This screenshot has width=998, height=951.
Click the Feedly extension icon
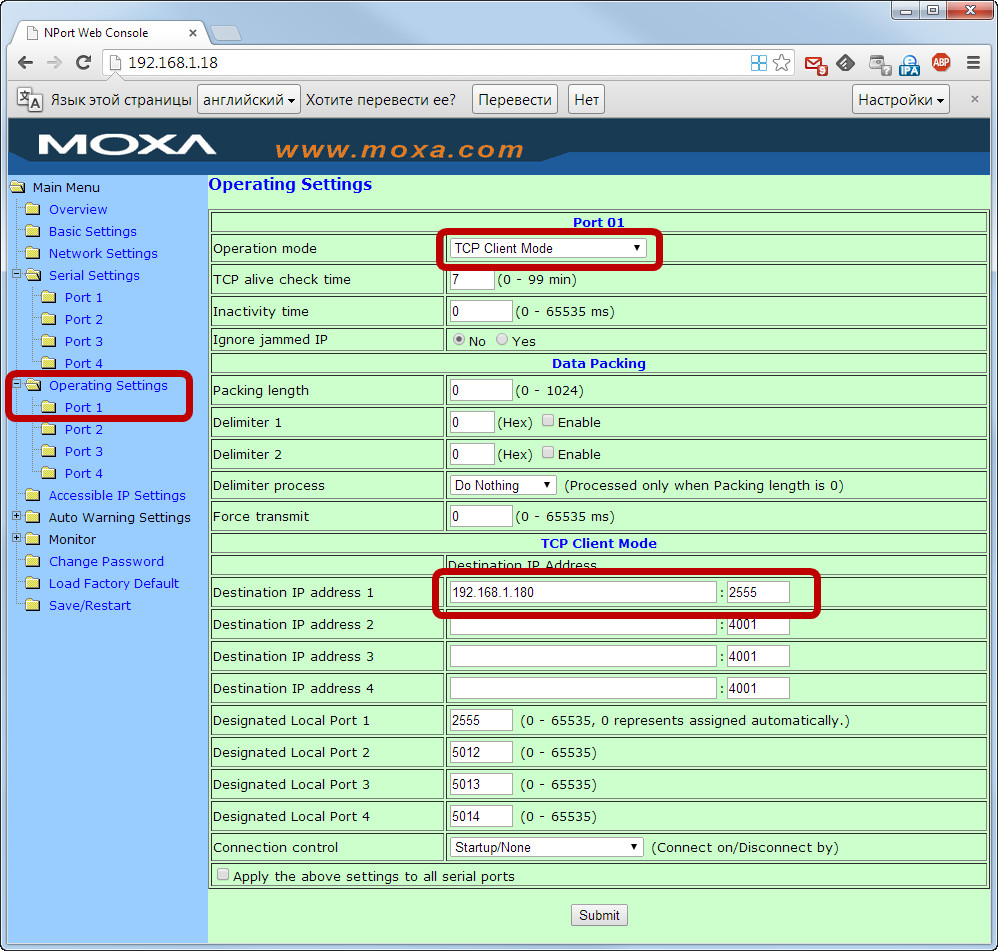pyautogui.click(x=846, y=63)
